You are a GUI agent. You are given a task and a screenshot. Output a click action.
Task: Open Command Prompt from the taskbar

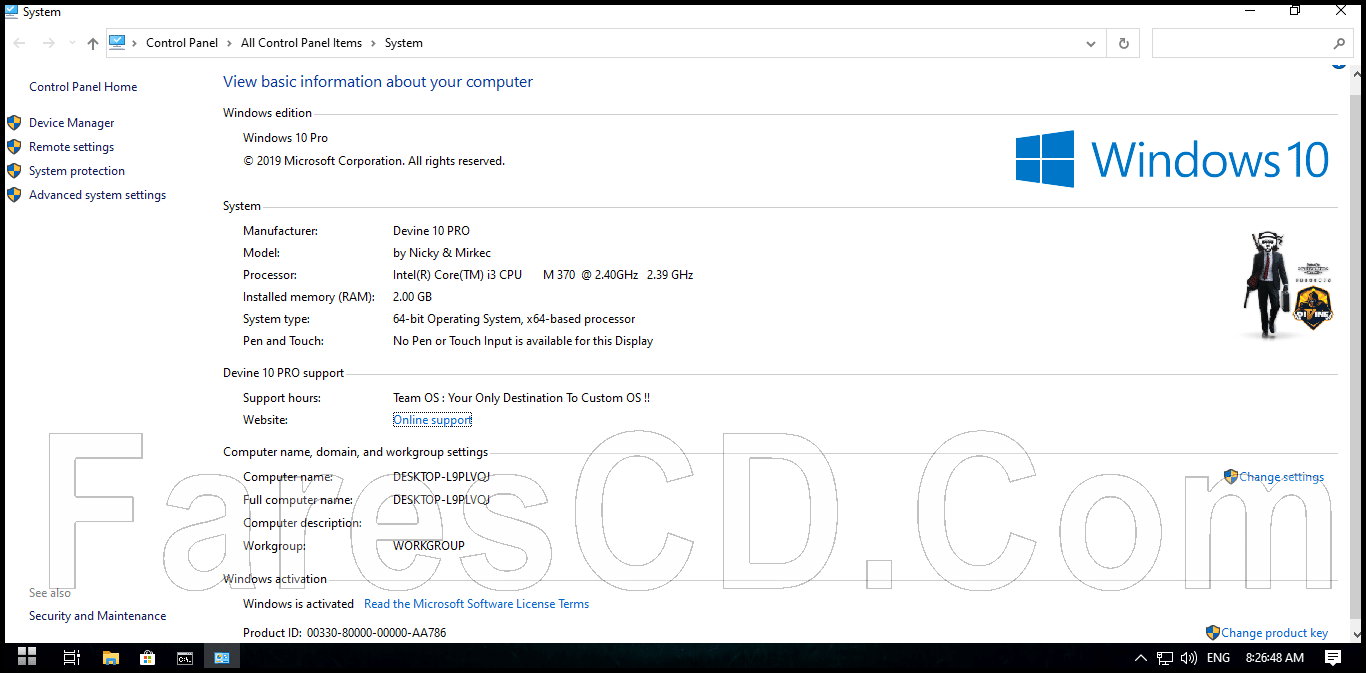point(185,657)
